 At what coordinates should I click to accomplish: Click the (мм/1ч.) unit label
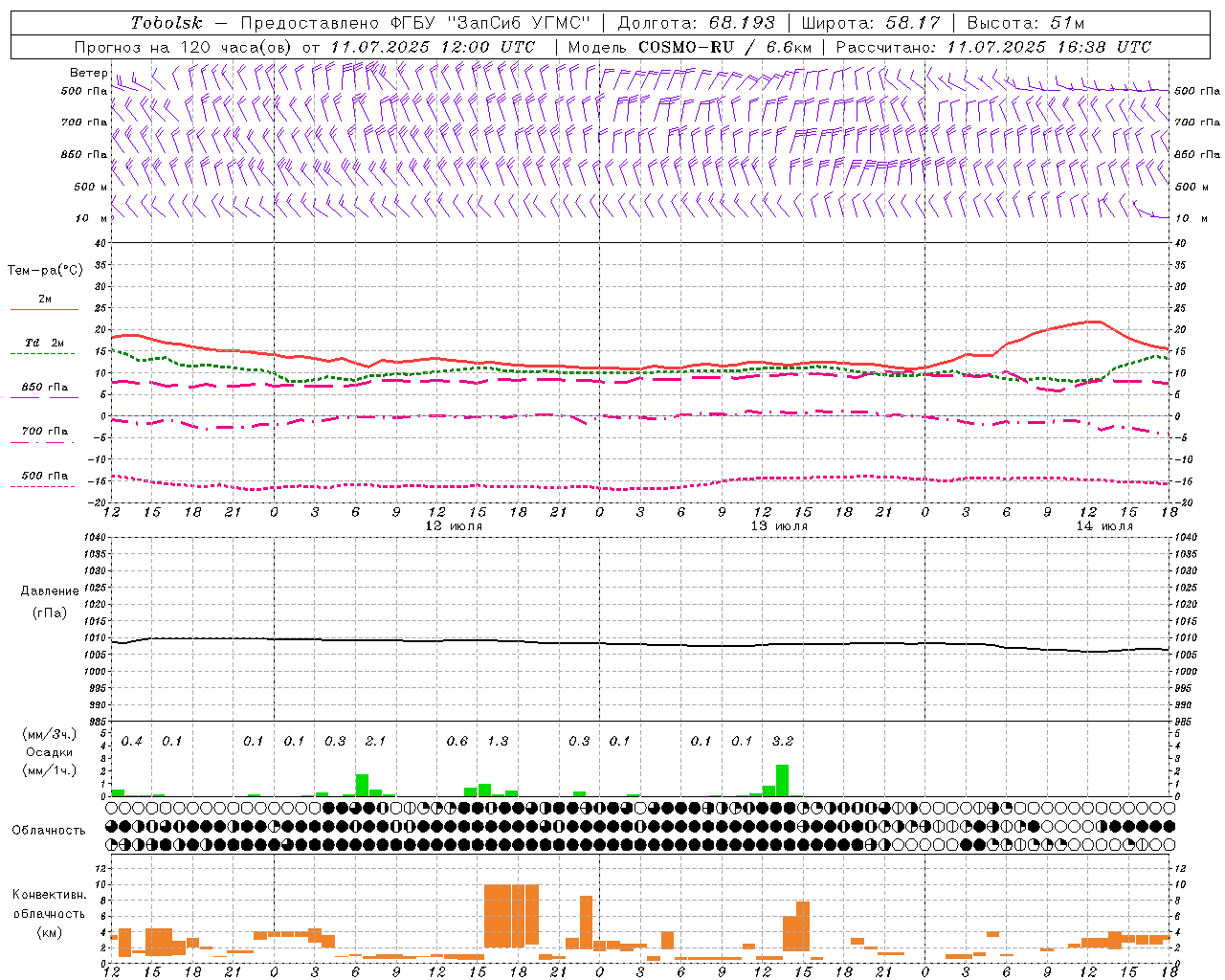point(49,770)
